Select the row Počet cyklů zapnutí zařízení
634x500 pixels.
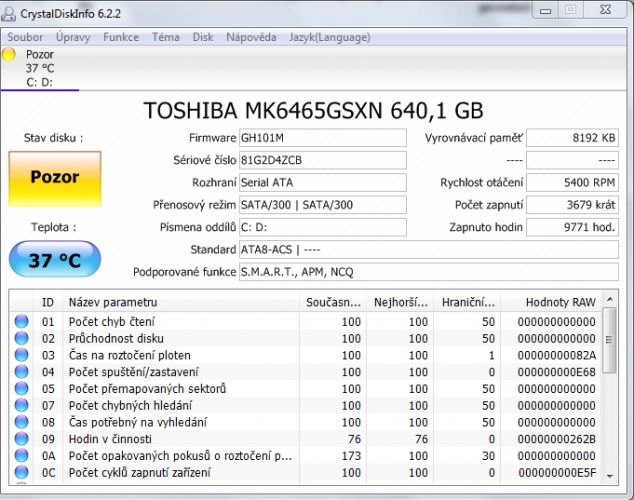coord(305,473)
